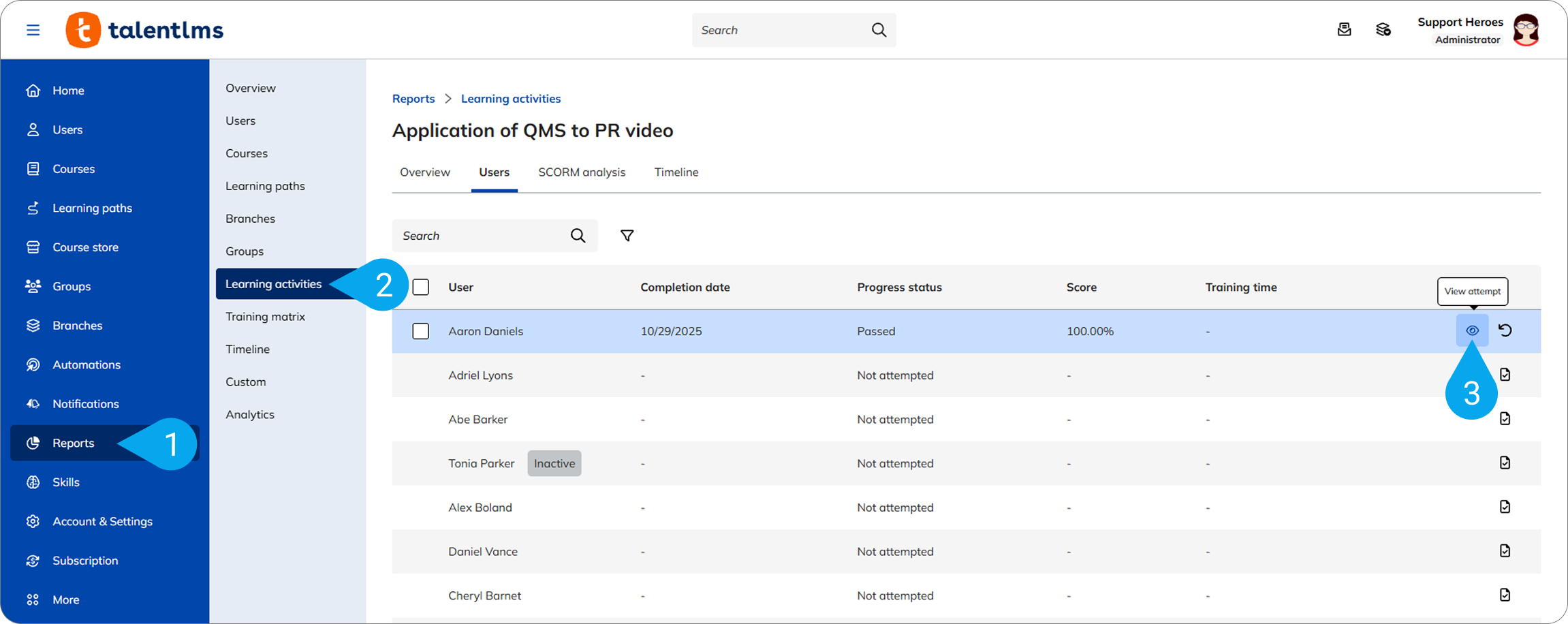Screen dimensions: 1568x624
Task: Open Groups in reports submenu
Action: pyautogui.click(x=245, y=251)
